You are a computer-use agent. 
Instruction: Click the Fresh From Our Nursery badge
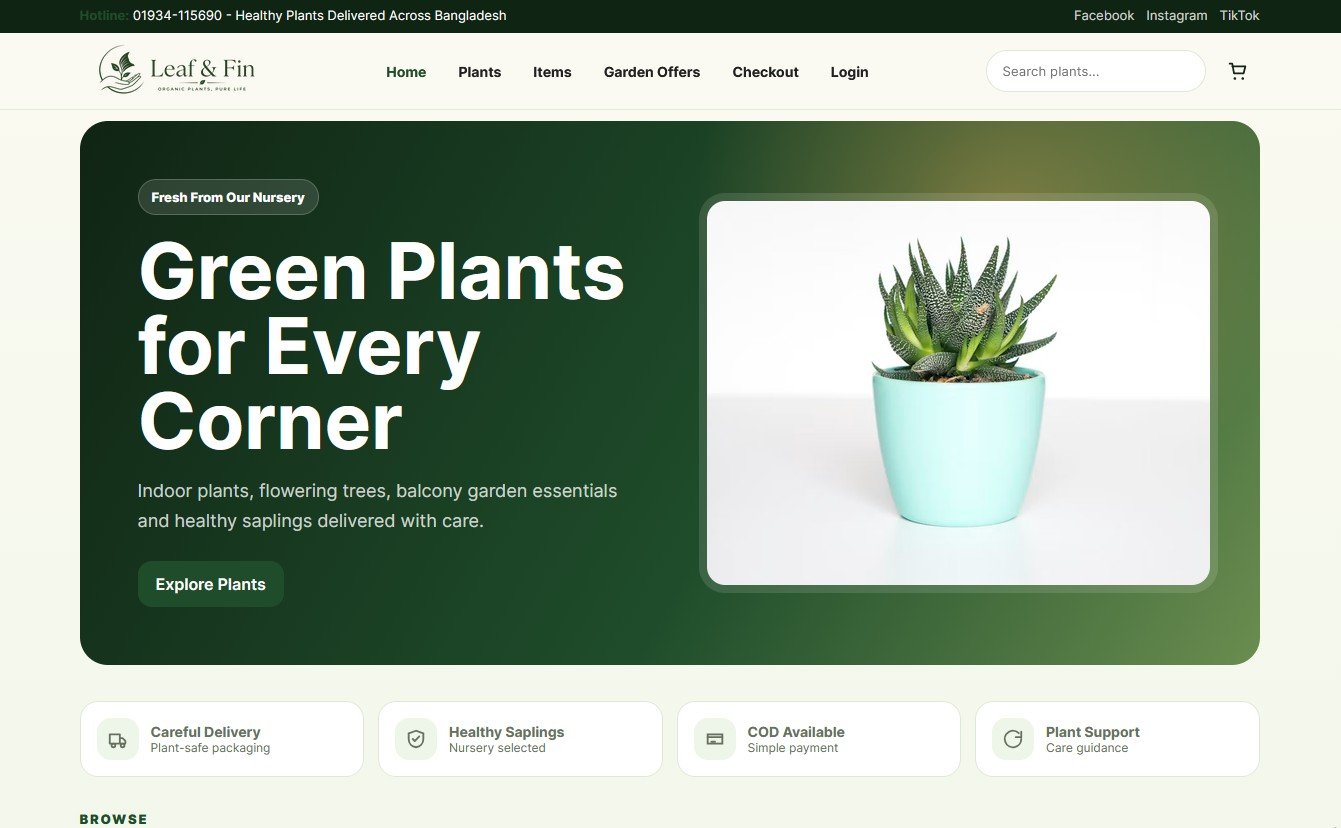coord(228,197)
